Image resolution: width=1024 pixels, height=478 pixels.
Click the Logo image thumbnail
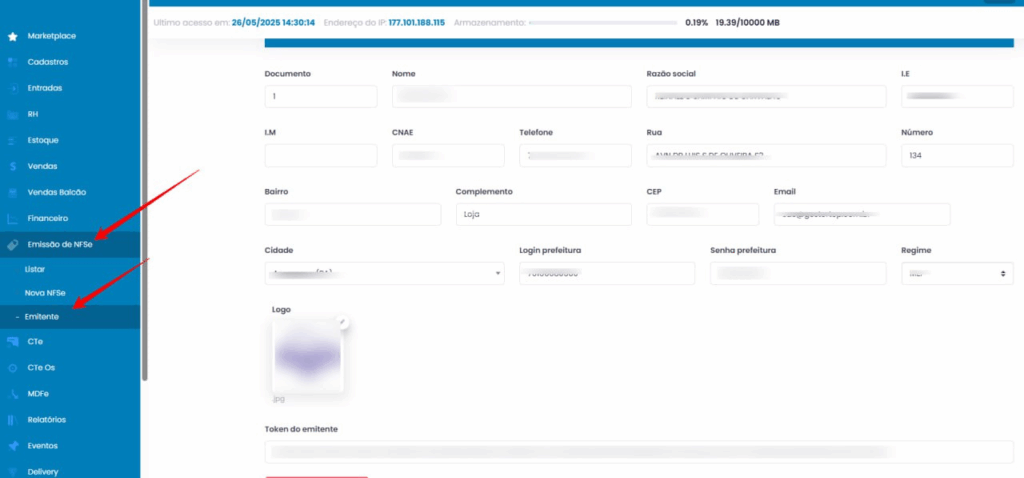point(307,356)
